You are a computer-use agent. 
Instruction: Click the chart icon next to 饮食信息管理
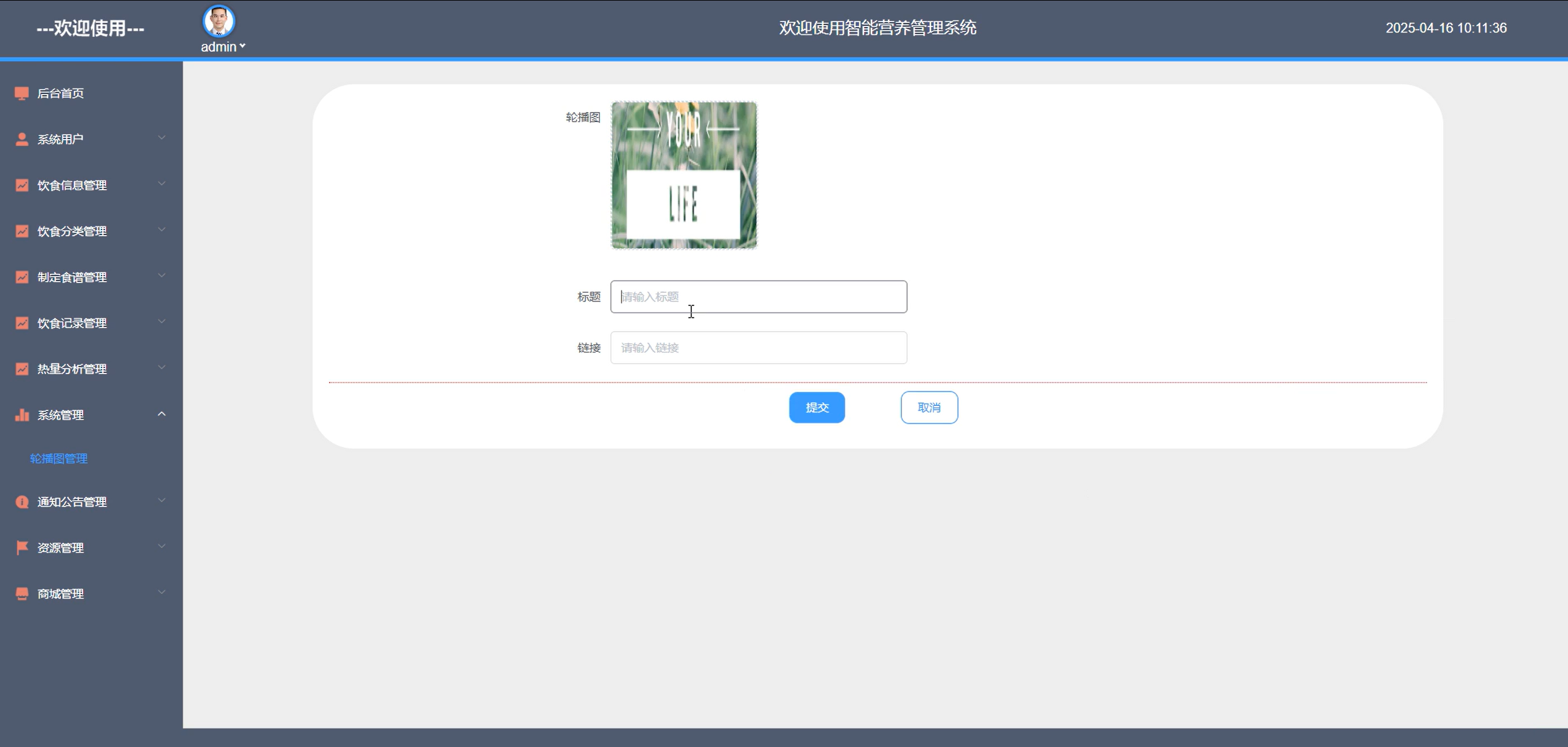click(22, 185)
